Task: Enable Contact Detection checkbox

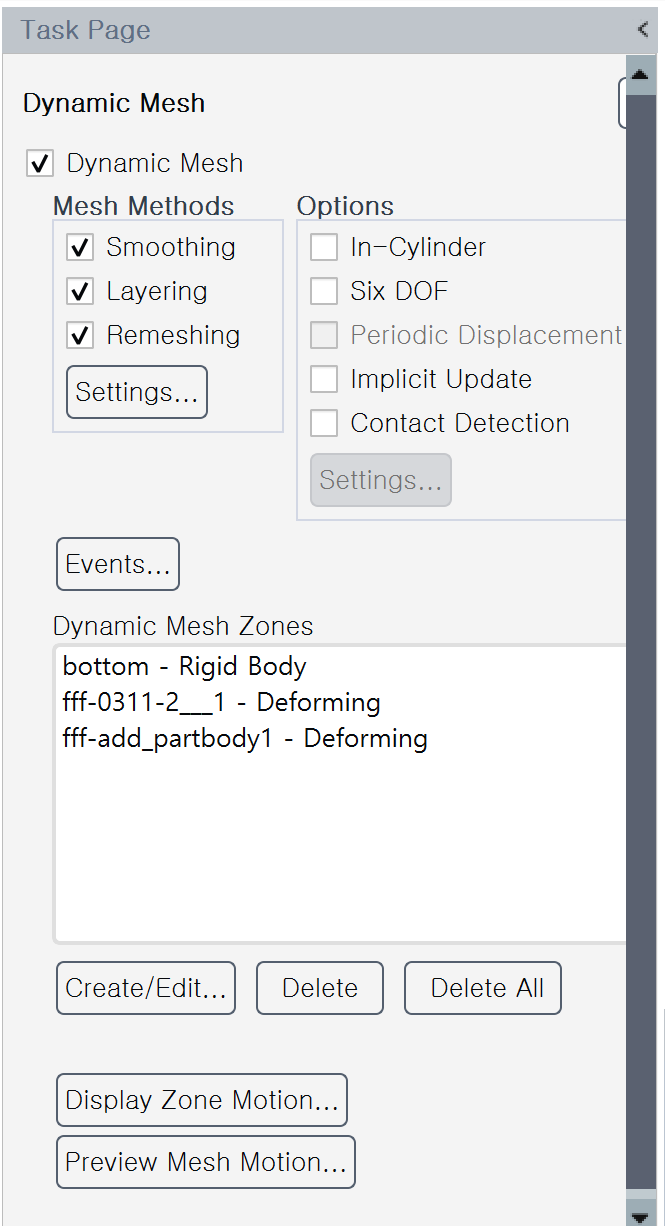Action: click(x=324, y=424)
